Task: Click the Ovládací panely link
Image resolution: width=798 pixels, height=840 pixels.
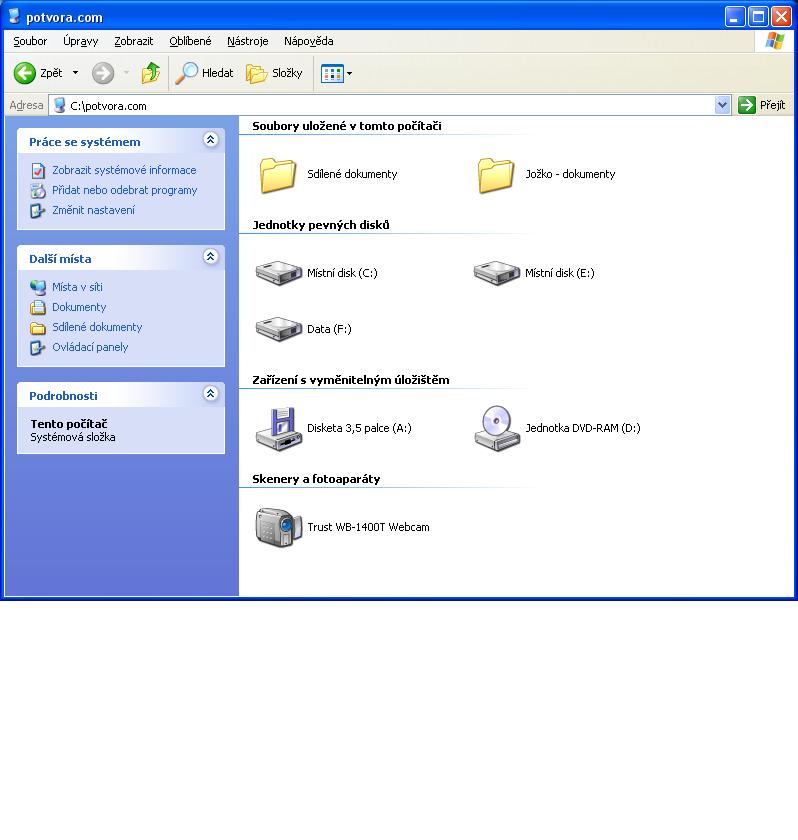Action: pyautogui.click(x=90, y=347)
